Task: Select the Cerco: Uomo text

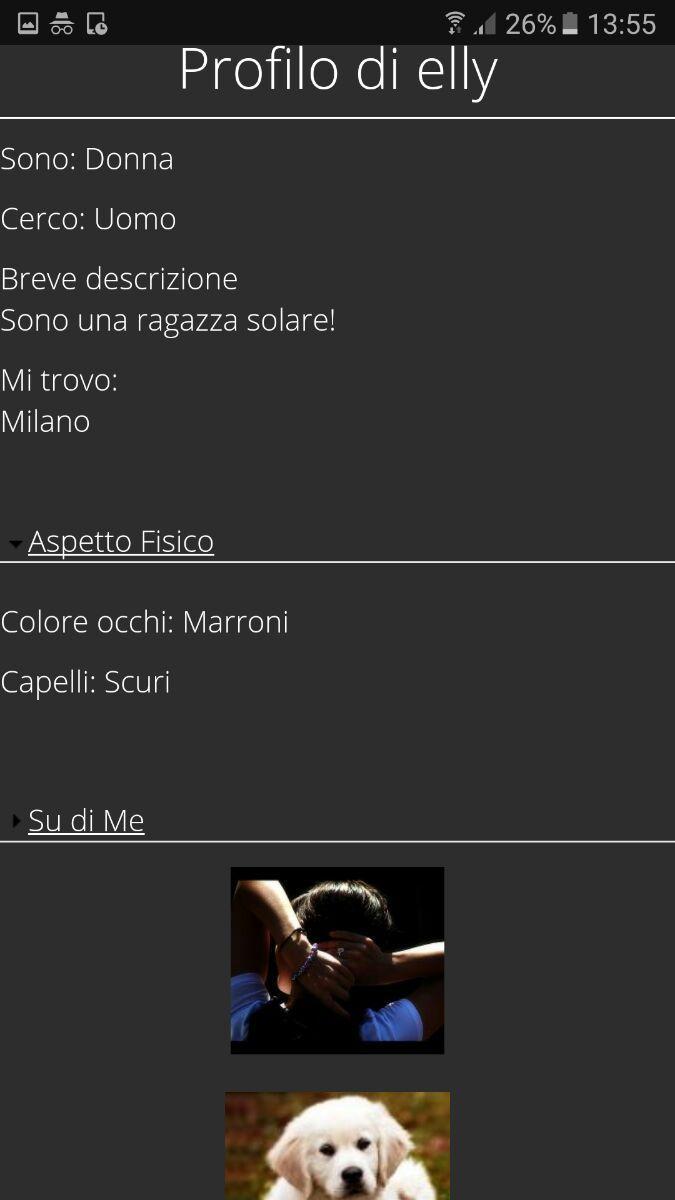Action: 88,219
